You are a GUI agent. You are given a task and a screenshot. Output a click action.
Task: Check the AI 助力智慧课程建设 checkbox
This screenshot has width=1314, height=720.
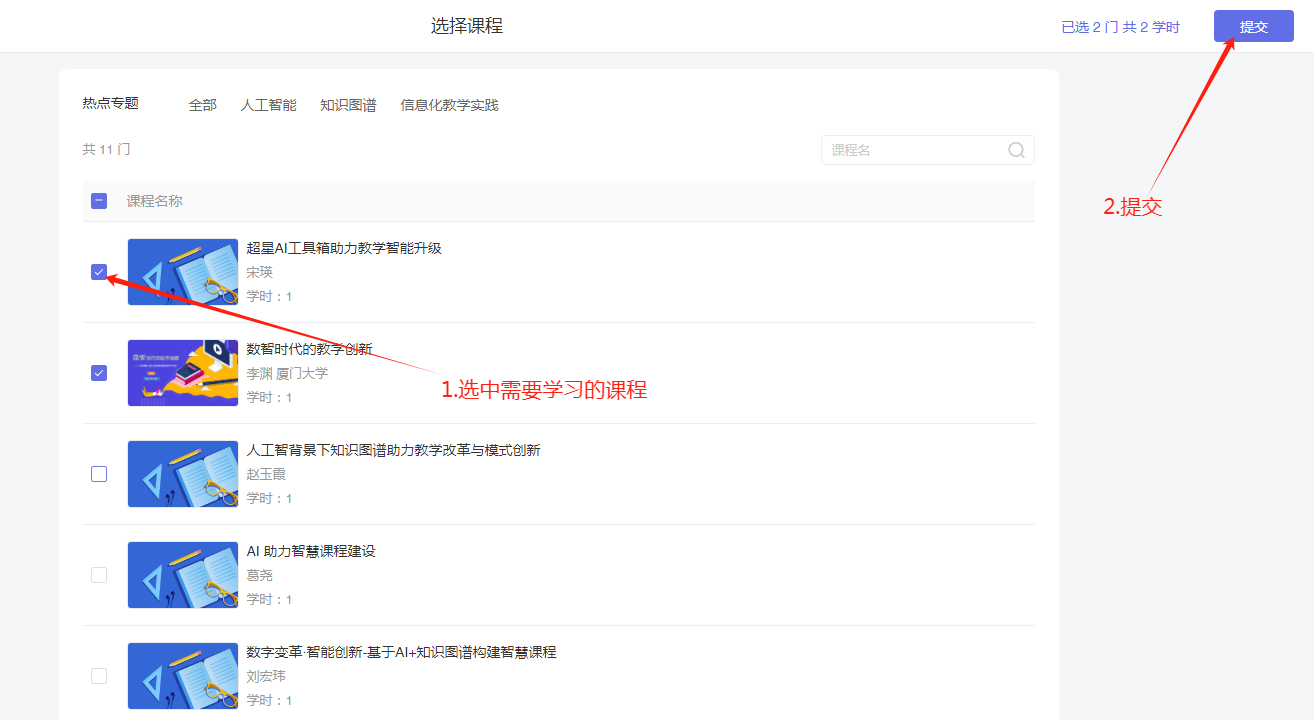(x=99, y=575)
